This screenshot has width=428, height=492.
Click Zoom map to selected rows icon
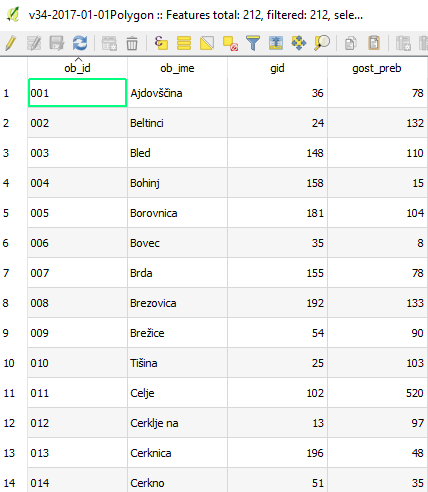point(322,43)
